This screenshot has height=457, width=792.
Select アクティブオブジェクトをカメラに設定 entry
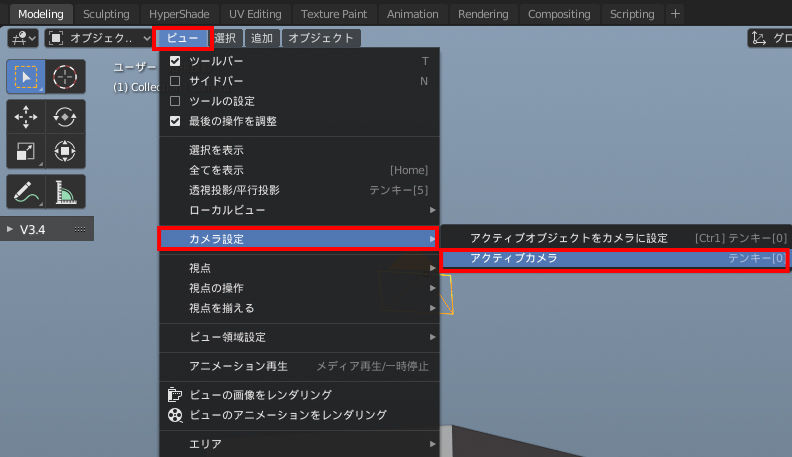click(614, 238)
